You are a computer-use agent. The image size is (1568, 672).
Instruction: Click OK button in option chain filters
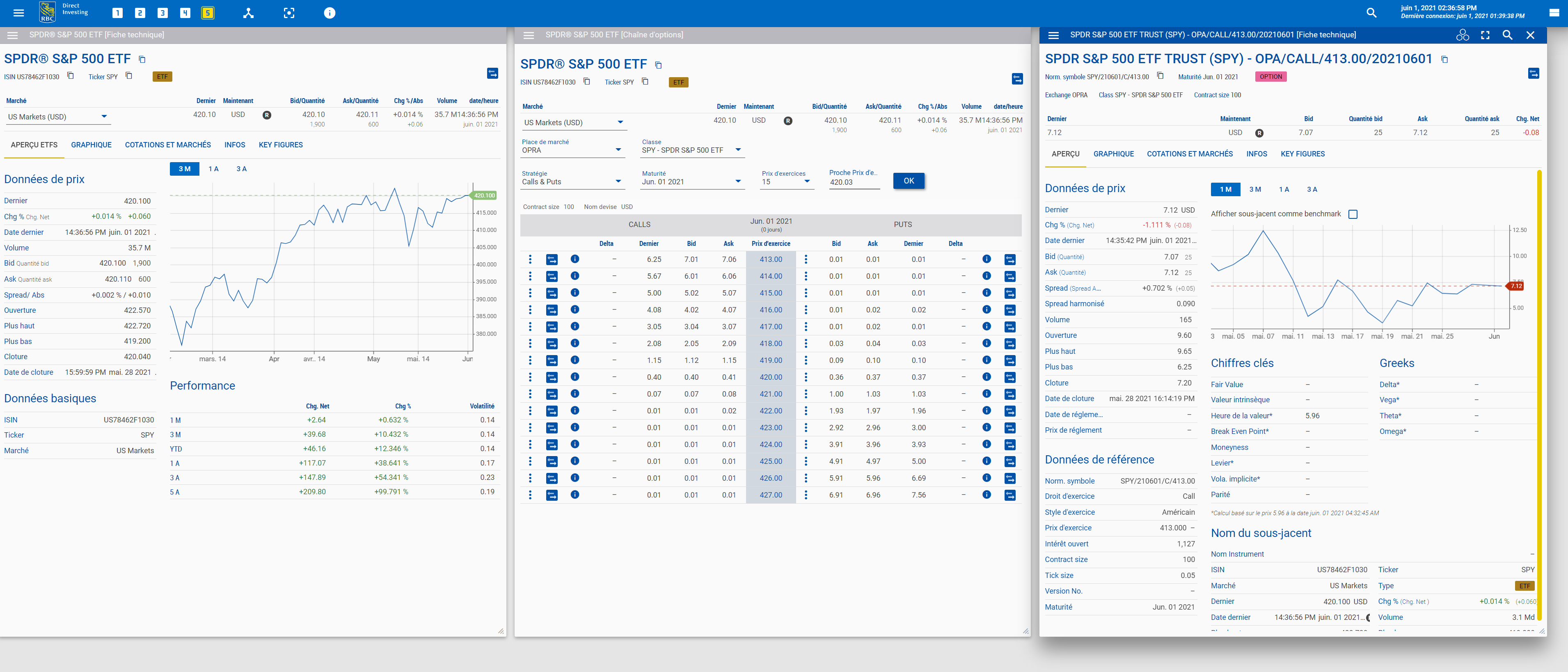point(909,181)
